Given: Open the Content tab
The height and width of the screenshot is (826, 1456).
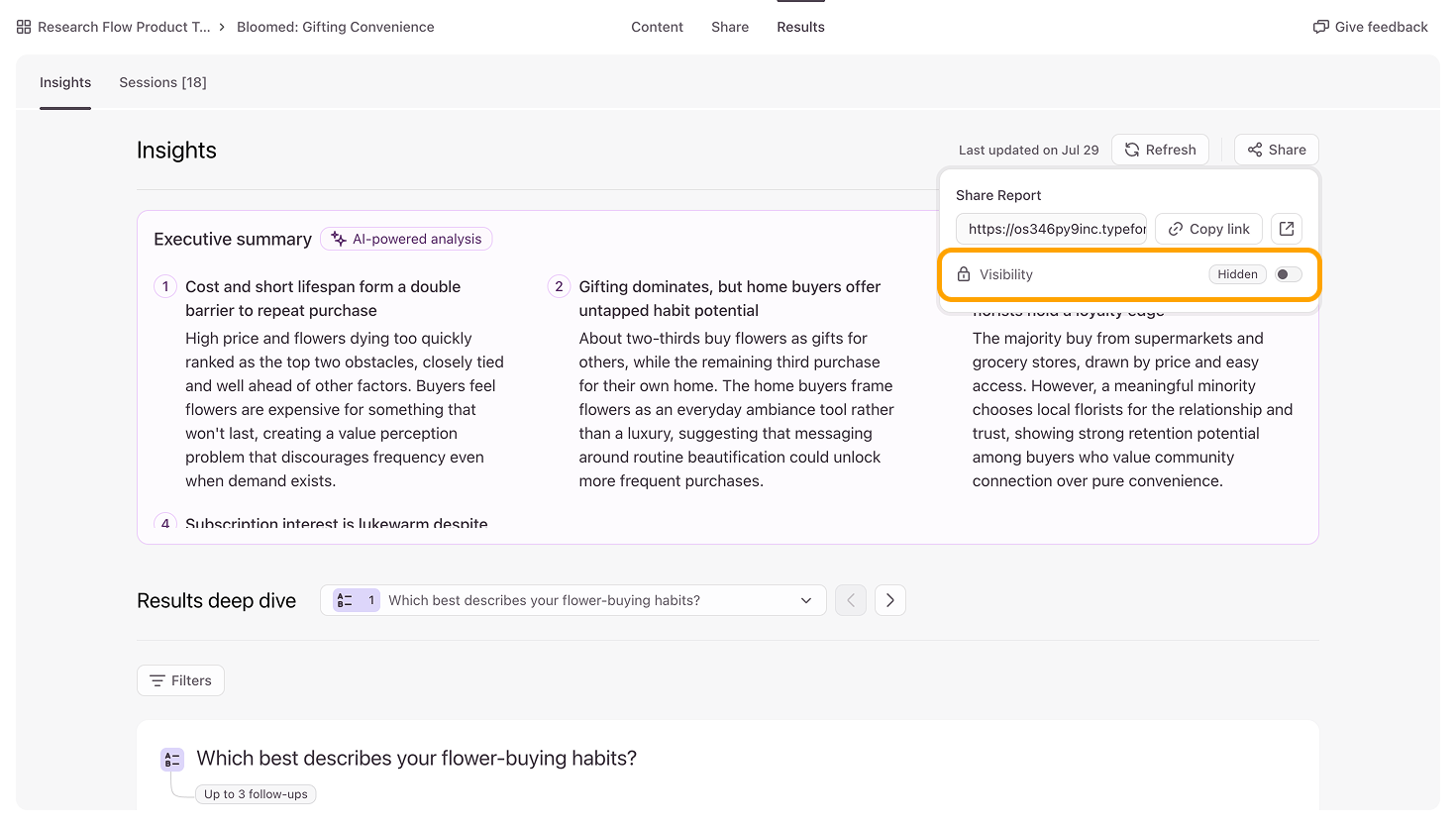Looking at the screenshot, I should click(x=657, y=27).
